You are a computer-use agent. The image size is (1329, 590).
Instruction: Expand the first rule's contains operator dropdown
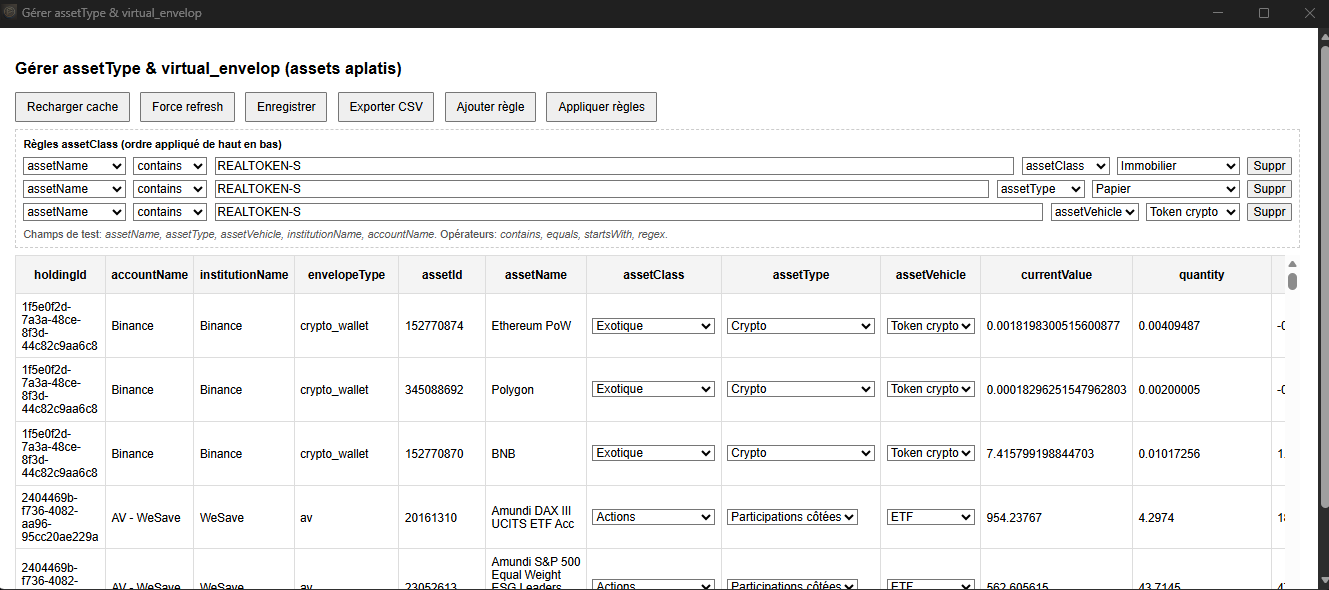(170, 166)
